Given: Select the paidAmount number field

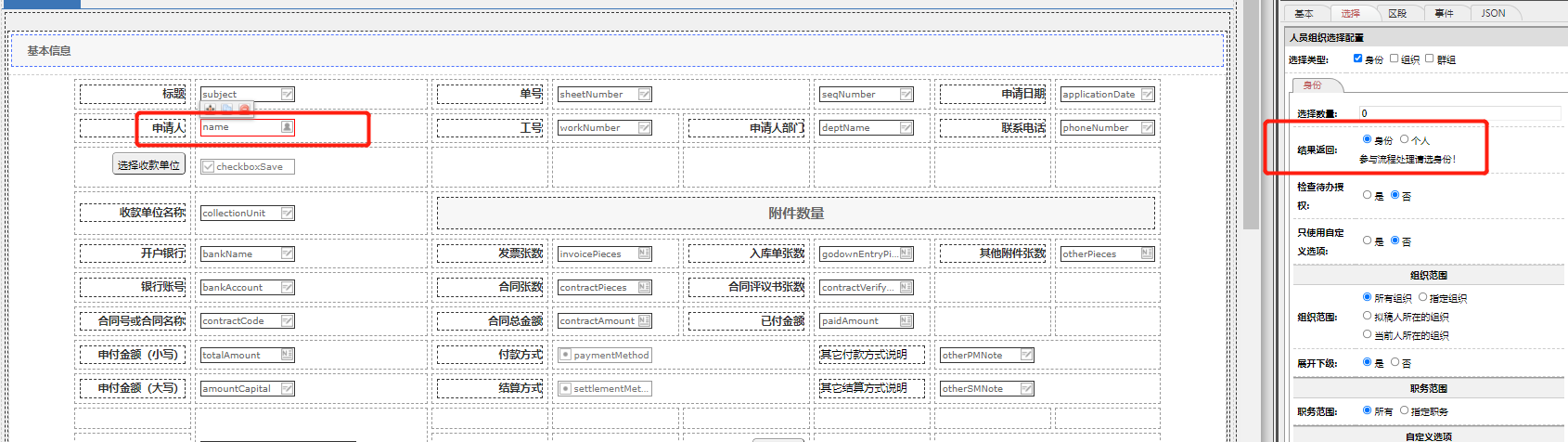Looking at the screenshot, I should click(867, 320).
